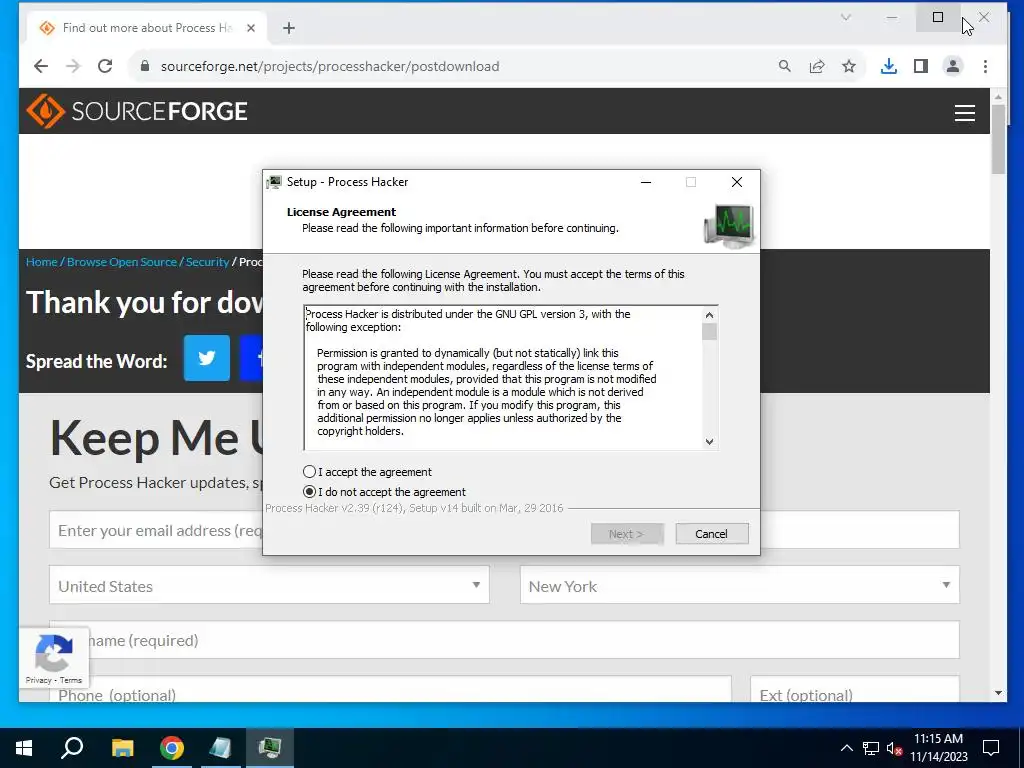1024x768 pixels.
Task: Click the share page icon in Chrome
Action: 816,66
